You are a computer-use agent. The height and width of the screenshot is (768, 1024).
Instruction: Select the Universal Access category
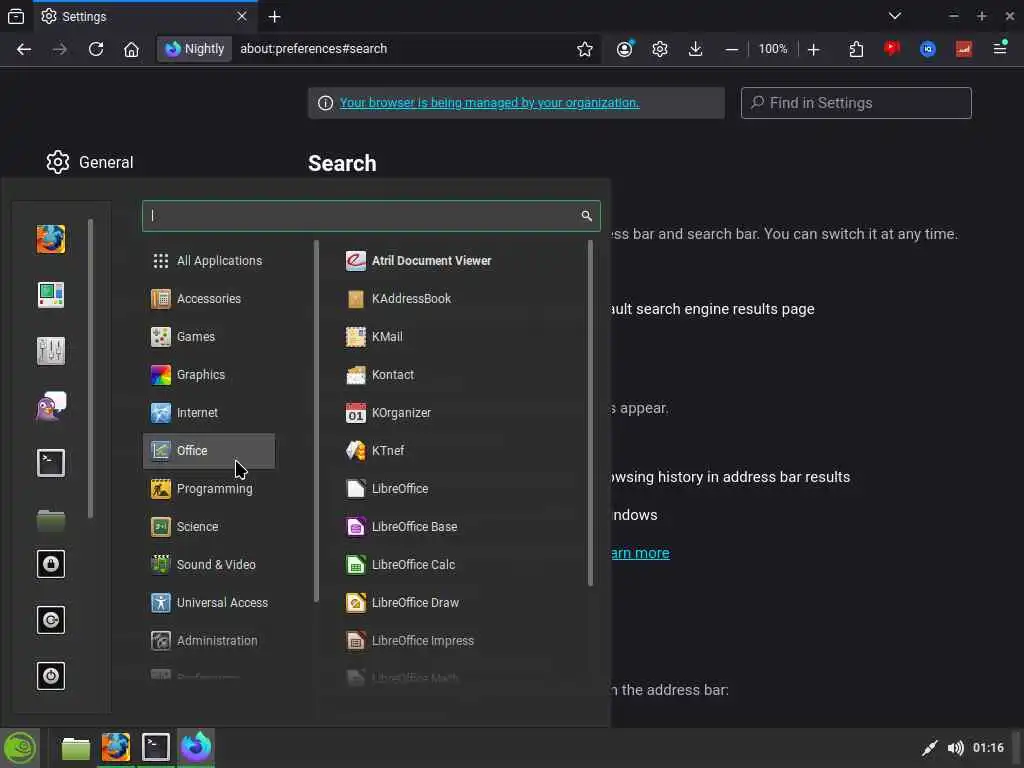pos(209,602)
